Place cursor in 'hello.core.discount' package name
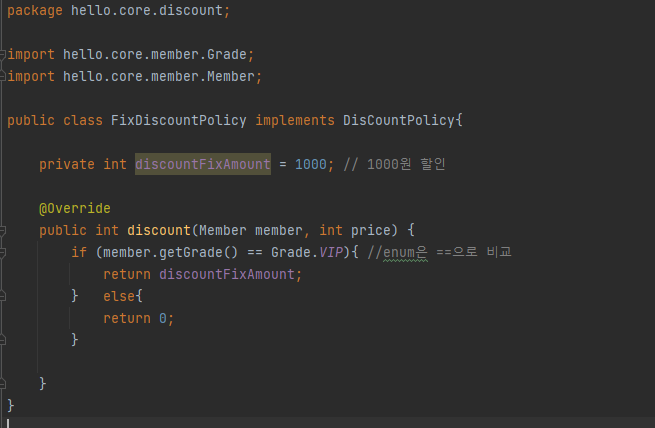This screenshot has width=655, height=428. [x=147, y=10]
